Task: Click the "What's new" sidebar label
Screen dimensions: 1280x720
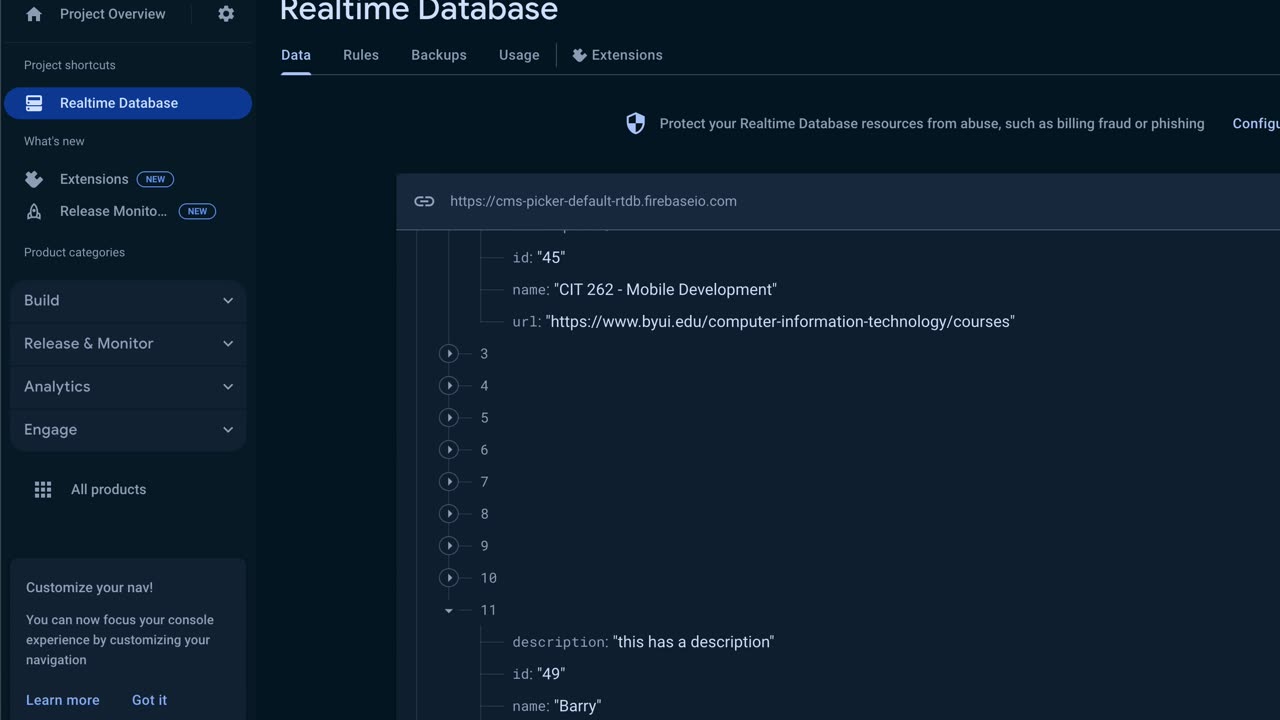Action: (54, 141)
